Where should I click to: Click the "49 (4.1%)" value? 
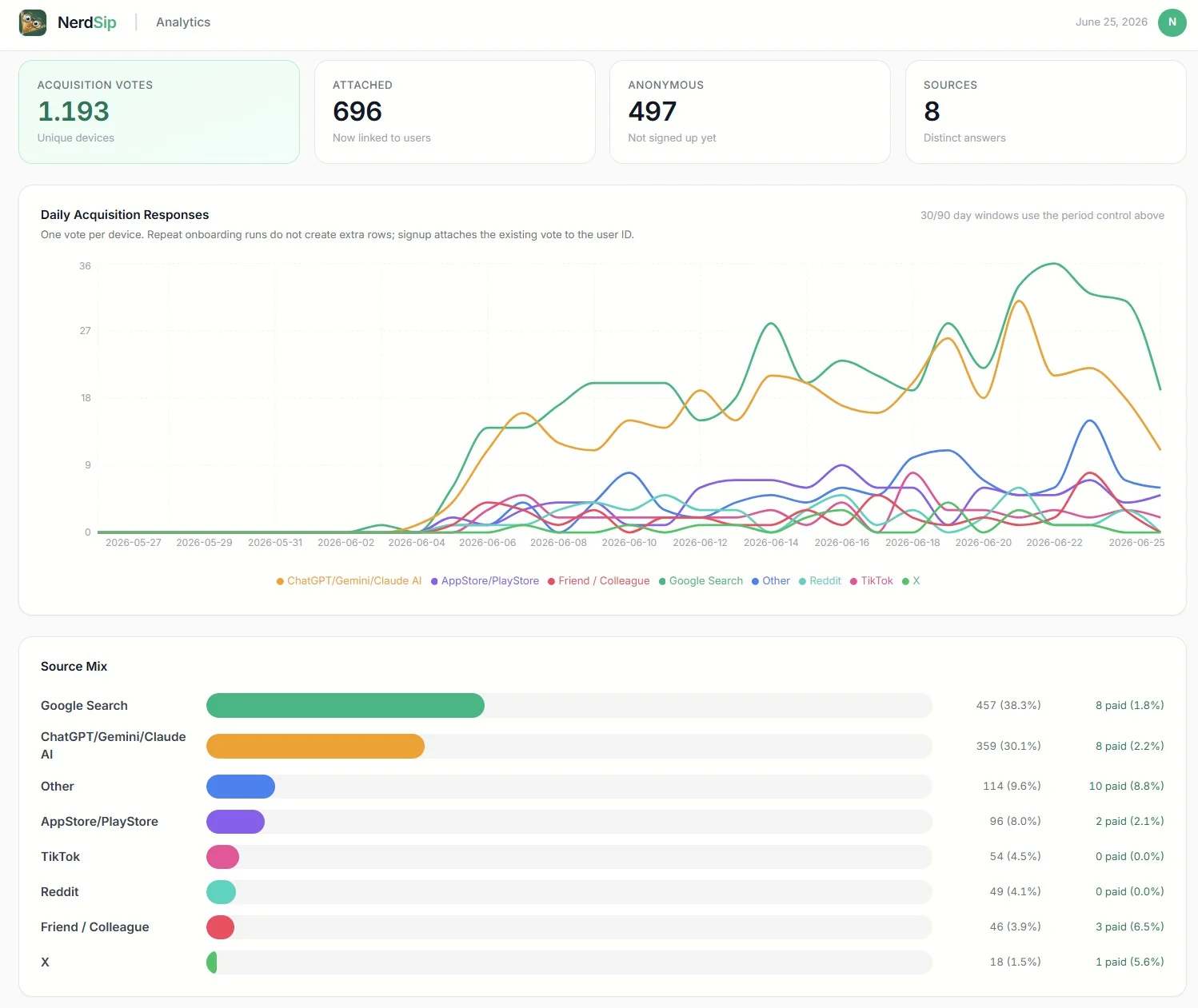(1015, 892)
